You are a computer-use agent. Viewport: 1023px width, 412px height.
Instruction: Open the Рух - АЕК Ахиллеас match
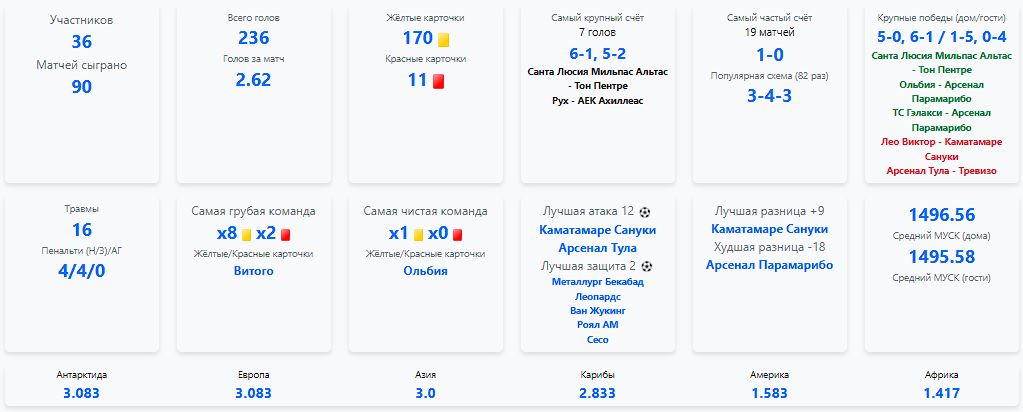point(598,101)
